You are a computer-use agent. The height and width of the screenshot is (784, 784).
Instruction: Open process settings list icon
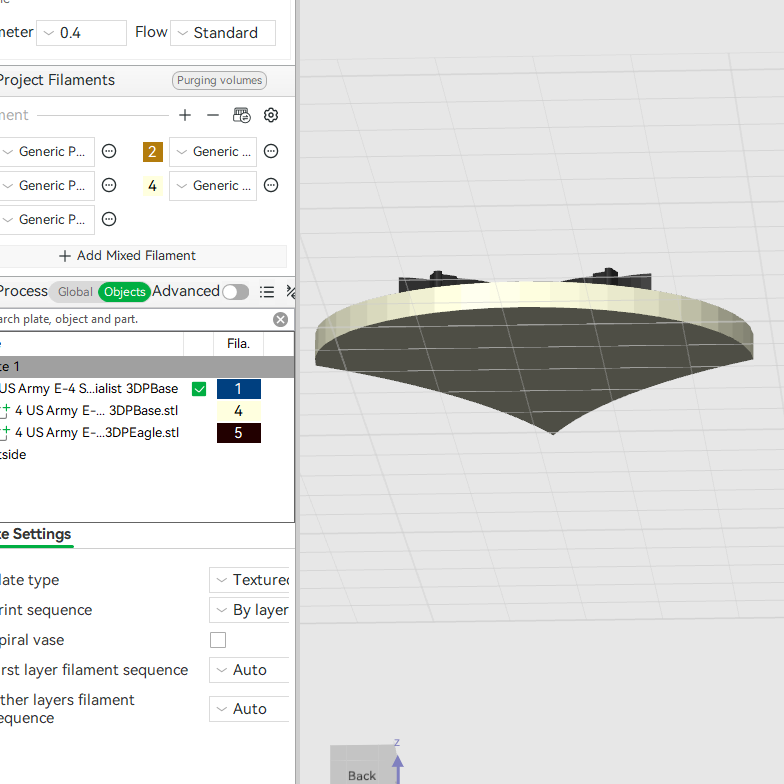267,292
